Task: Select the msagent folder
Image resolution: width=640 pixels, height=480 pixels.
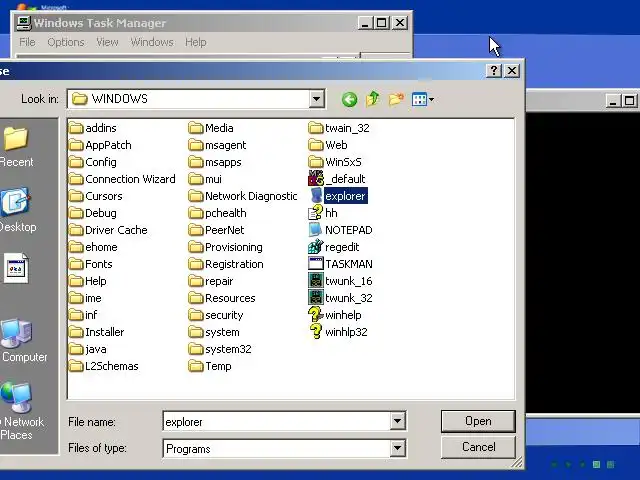Action: 218,145
